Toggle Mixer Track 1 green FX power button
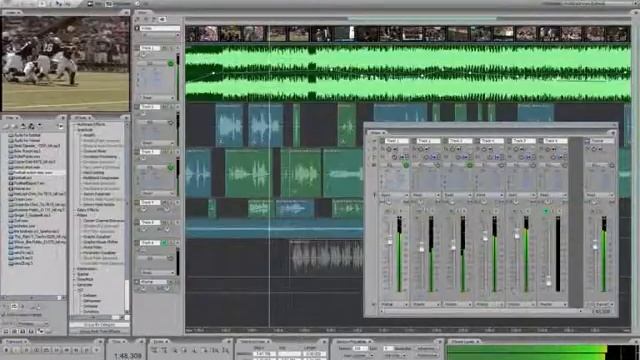 (406, 165)
